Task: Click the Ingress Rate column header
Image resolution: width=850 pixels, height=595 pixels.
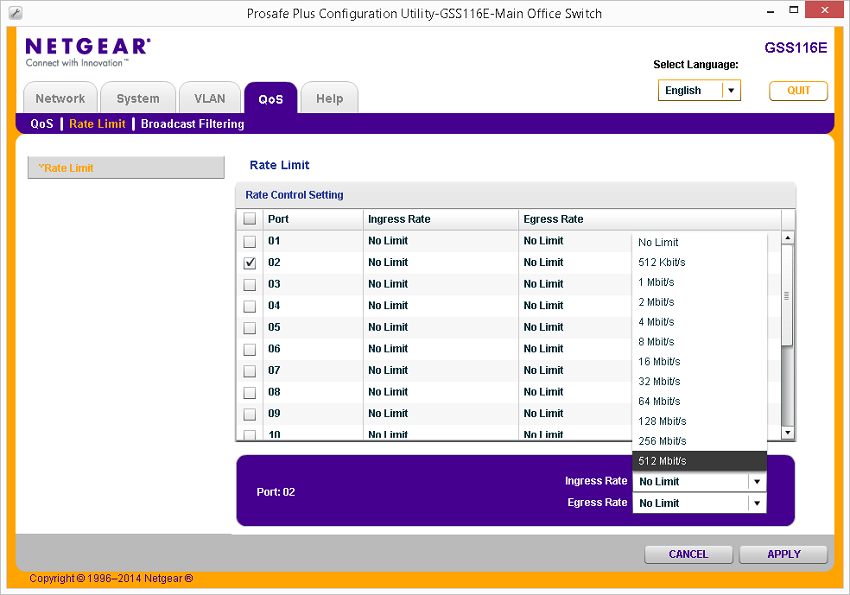Action: (440, 219)
